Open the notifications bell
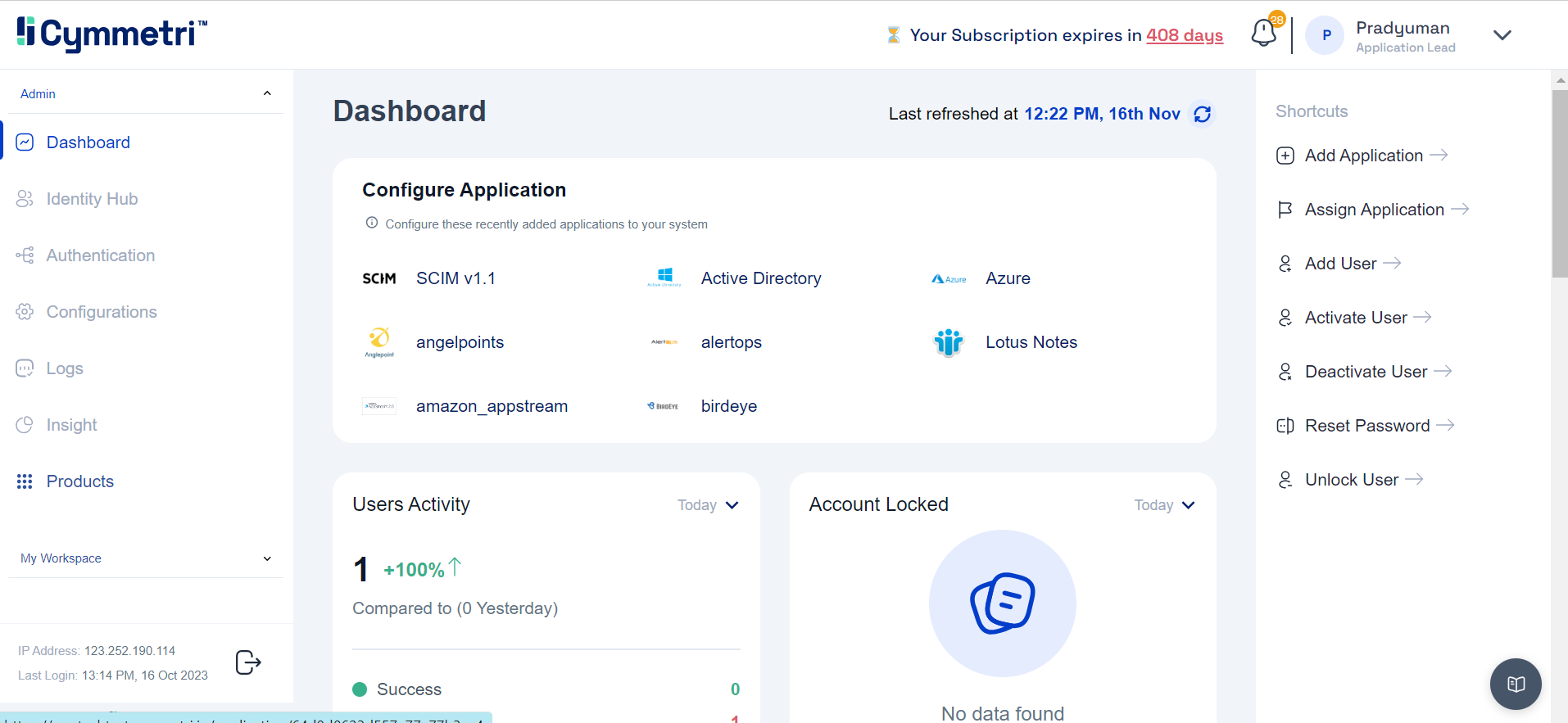1568x723 pixels. (x=1263, y=34)
